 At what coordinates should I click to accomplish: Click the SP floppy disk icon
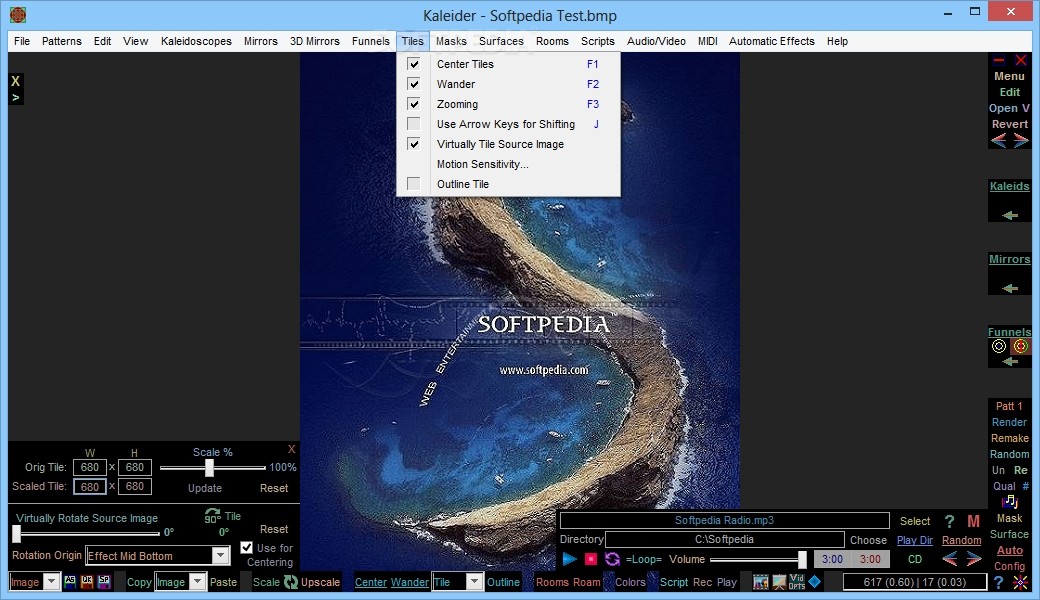(104, 581)
